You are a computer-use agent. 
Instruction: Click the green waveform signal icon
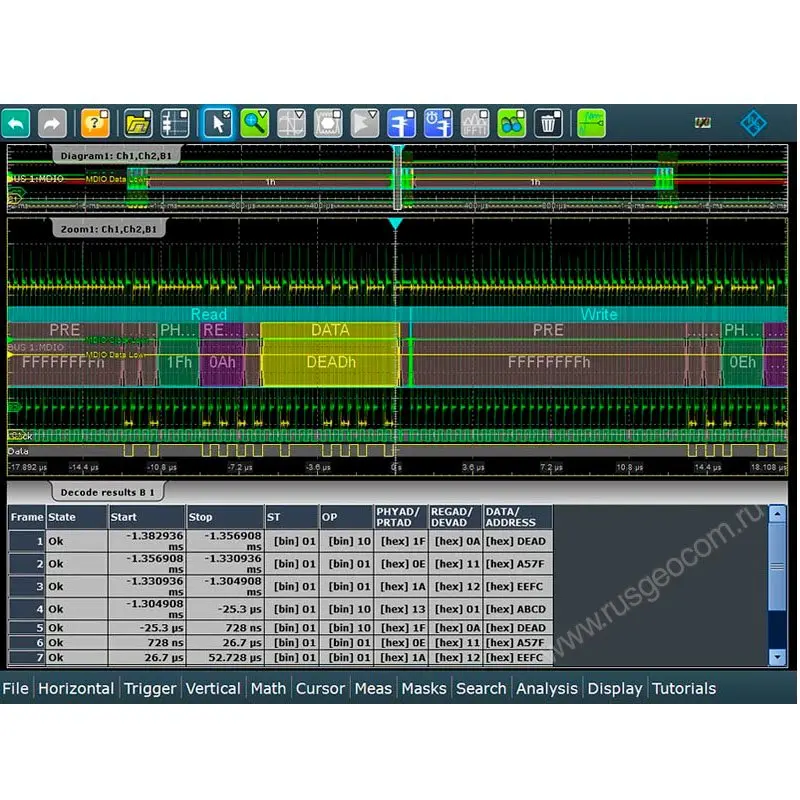click(591, 123)
